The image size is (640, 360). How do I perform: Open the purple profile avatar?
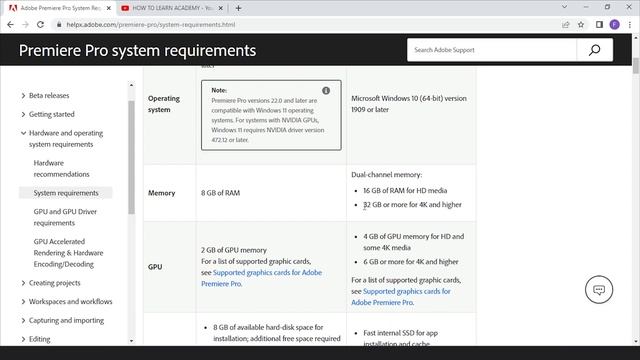615,24
